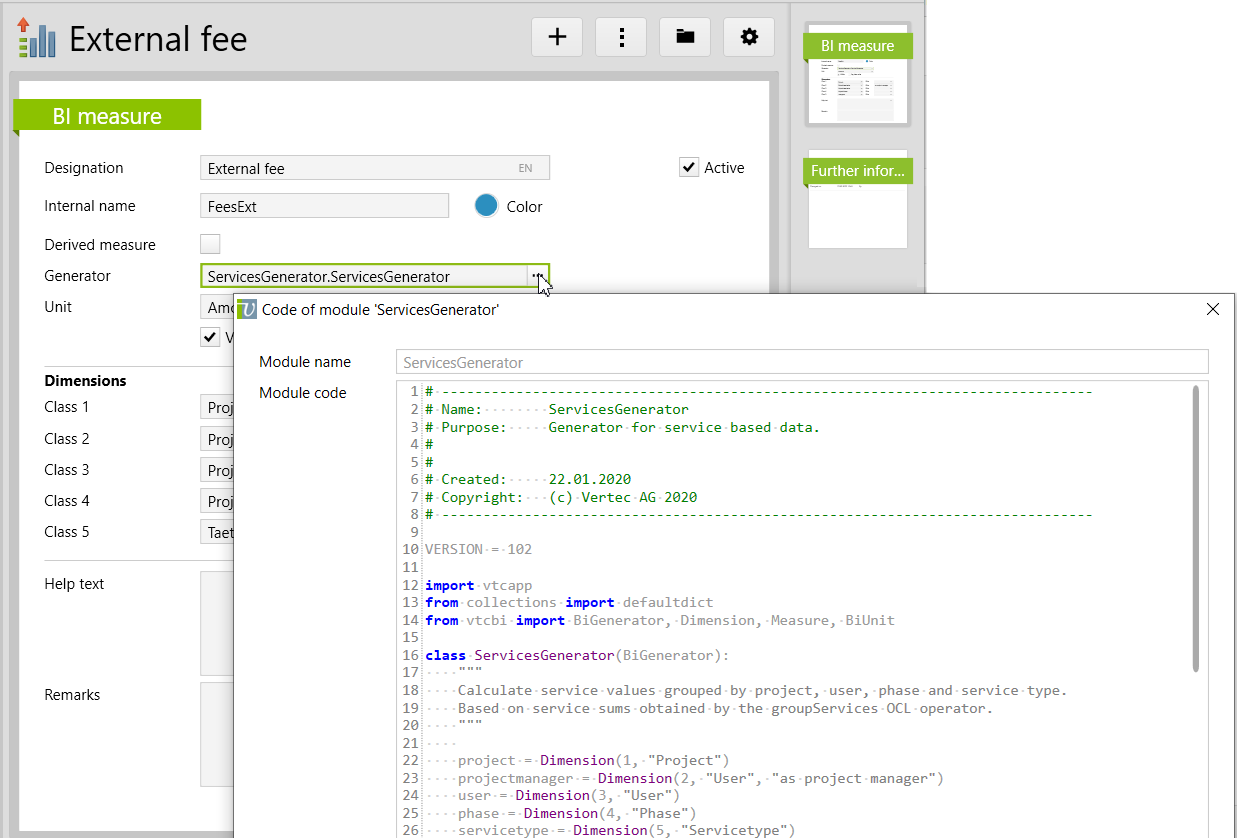Open the three-dot actions menu button
The height and width of the screenshot is (838, 1237).
pyautogui.click(x=621, y=37)
